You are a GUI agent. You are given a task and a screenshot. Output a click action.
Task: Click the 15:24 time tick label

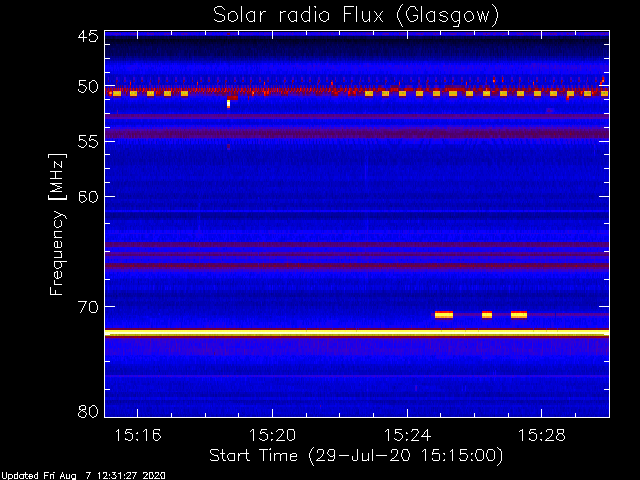coord(407,436)
